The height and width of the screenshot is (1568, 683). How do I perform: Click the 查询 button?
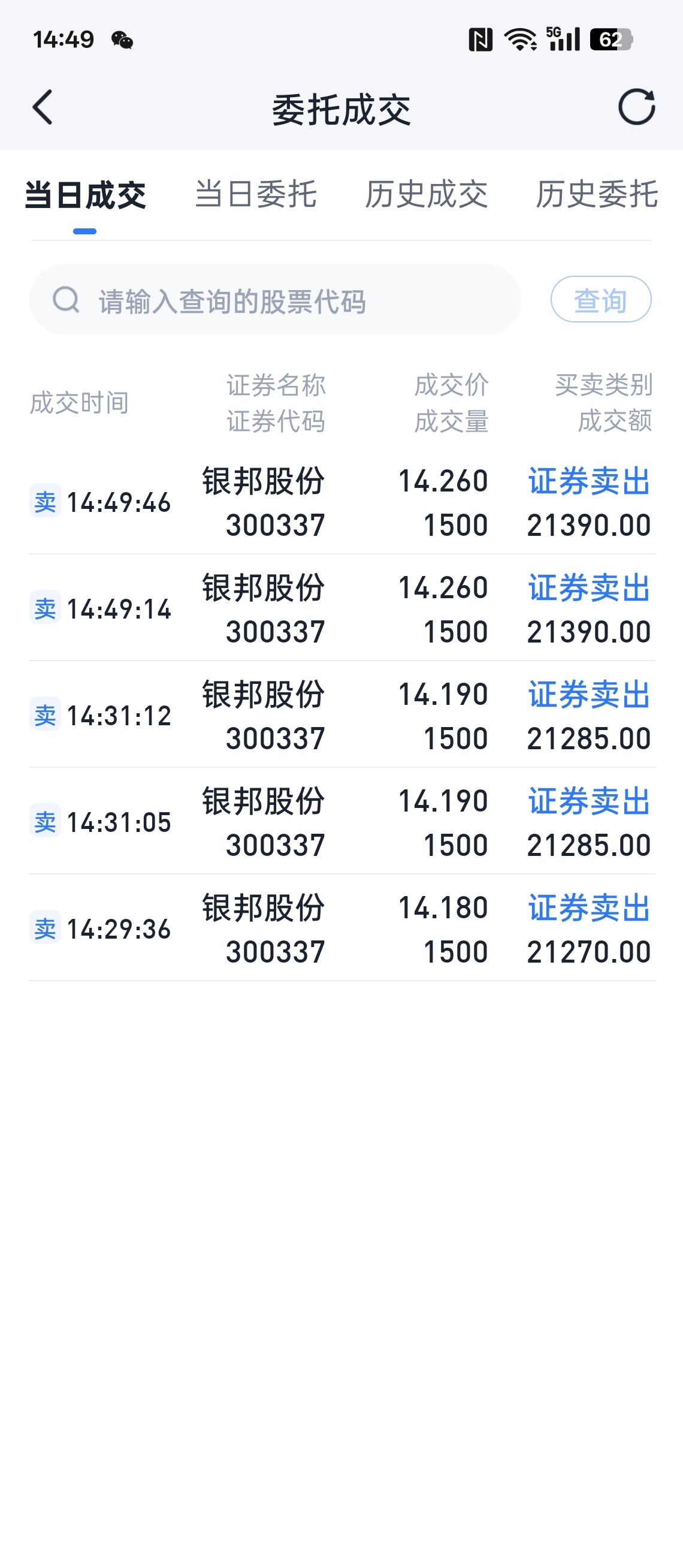point(601,300)
